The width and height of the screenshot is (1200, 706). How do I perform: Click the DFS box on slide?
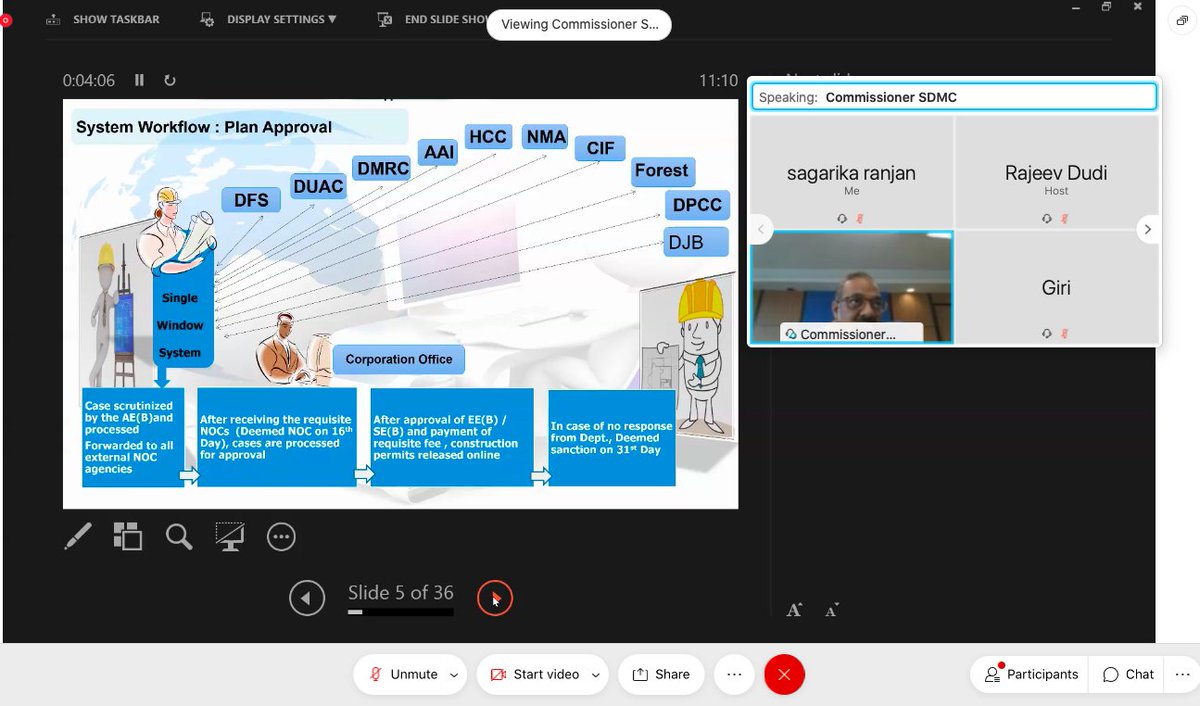click(251, 200)
